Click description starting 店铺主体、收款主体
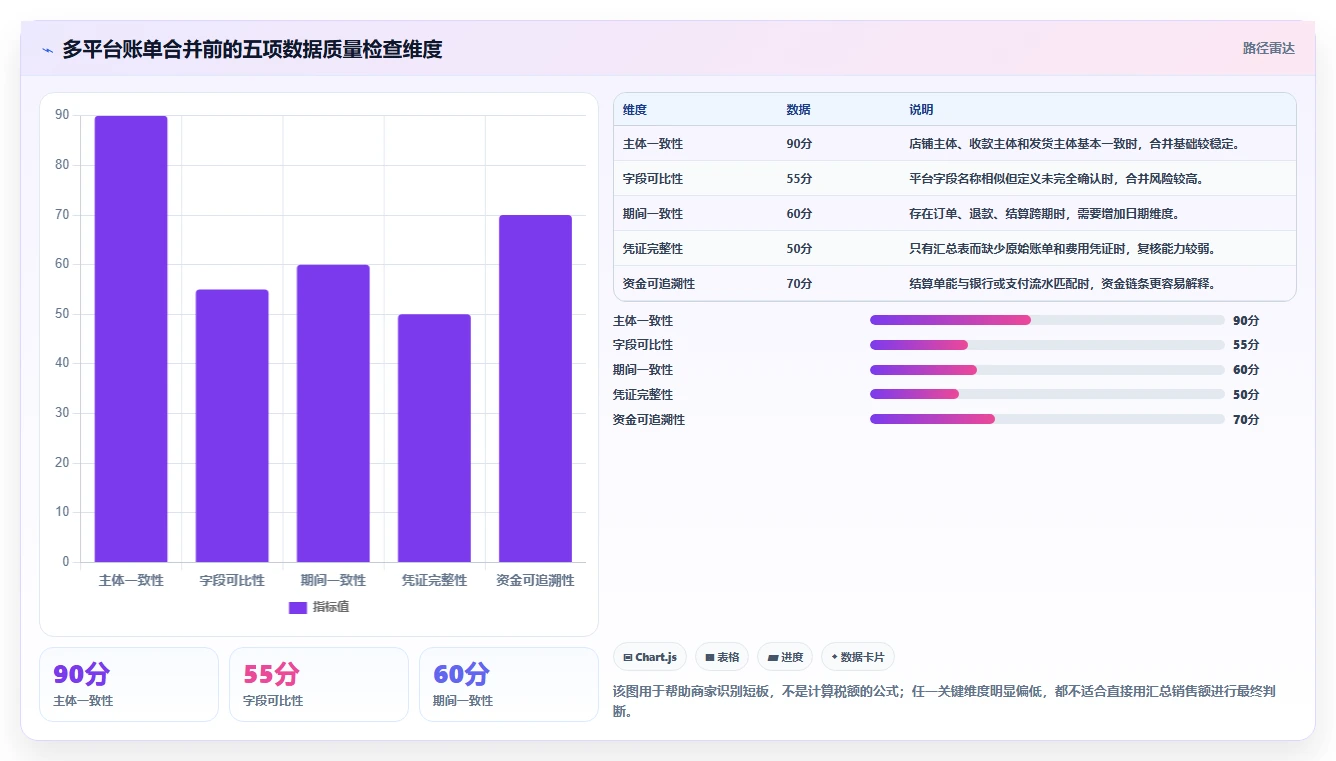This screenshot has height=761, width=1336. (1075, 144)
